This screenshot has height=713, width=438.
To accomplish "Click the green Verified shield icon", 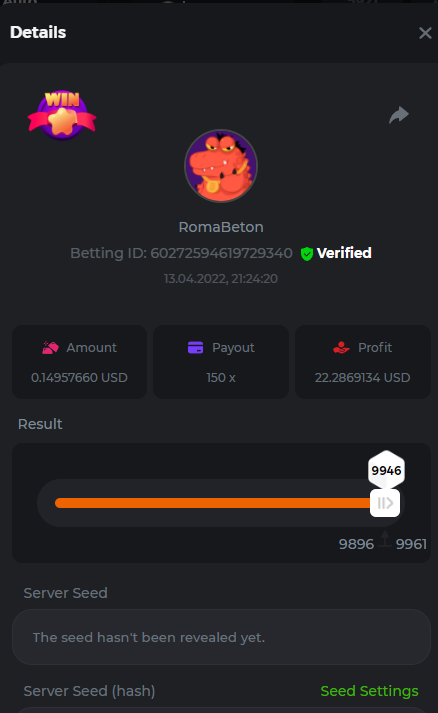I will pos(307,254).
